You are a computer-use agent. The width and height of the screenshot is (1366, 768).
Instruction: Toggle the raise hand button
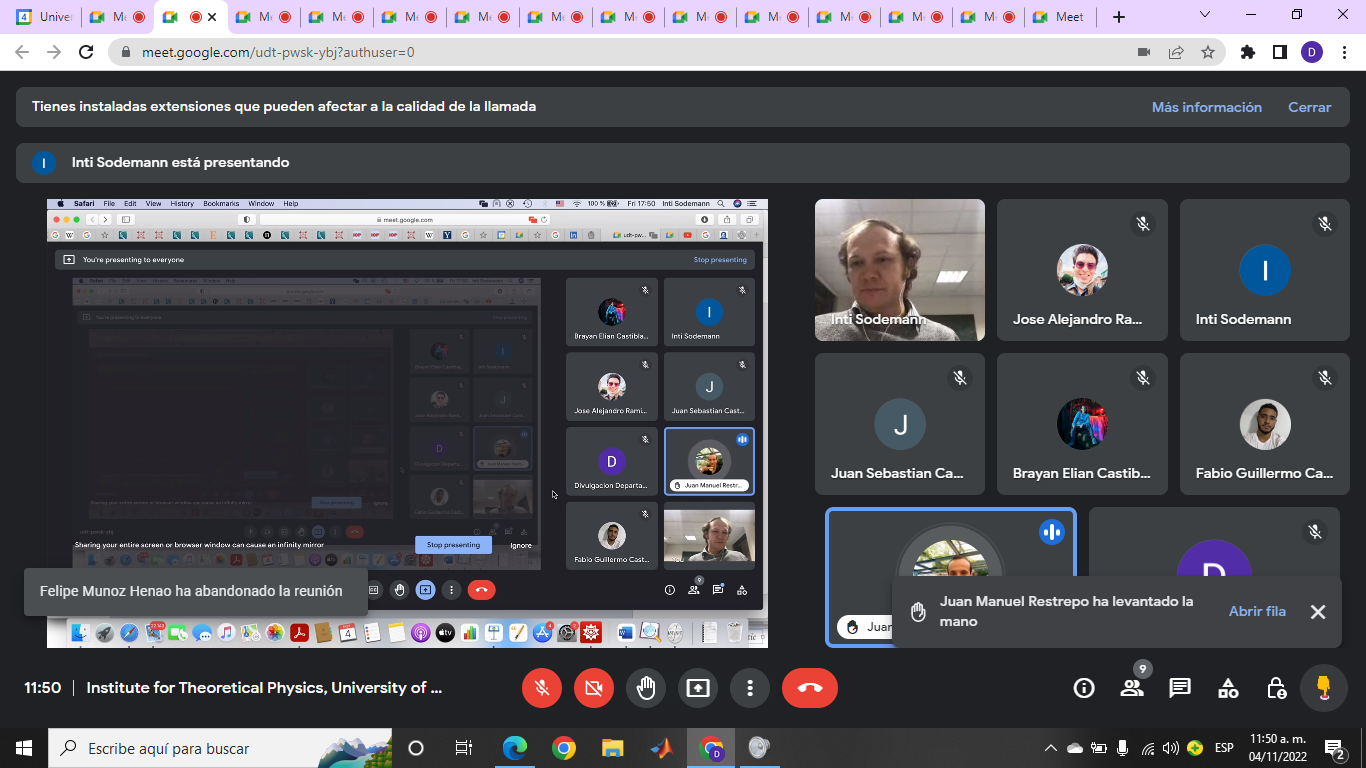[x=646, y=688]
